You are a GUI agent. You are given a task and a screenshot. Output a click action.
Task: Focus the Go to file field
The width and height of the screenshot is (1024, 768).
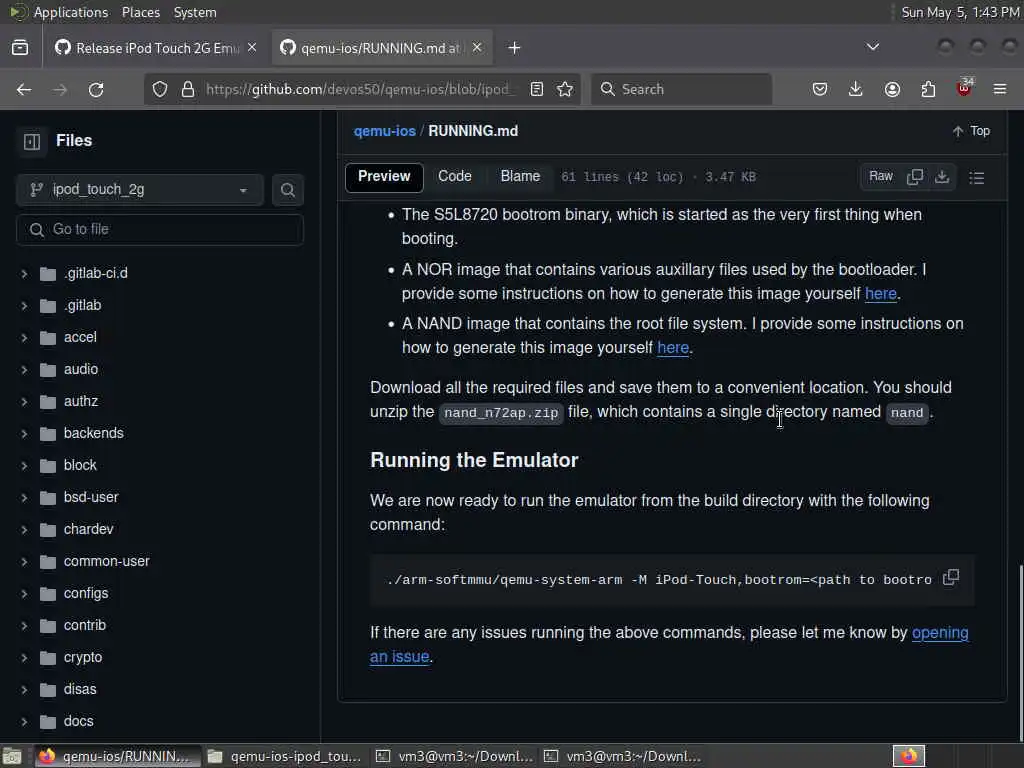pos(160,230)
